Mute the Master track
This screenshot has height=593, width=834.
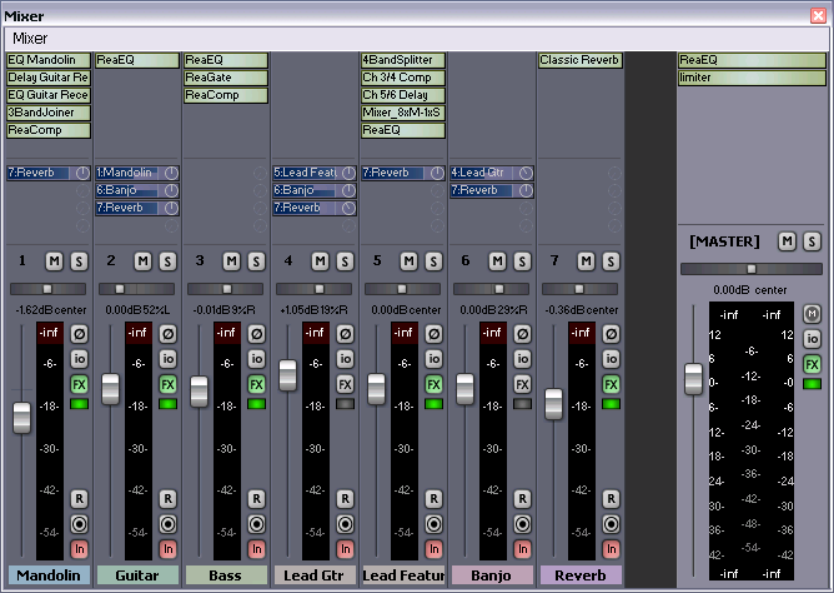pos(787,241)
